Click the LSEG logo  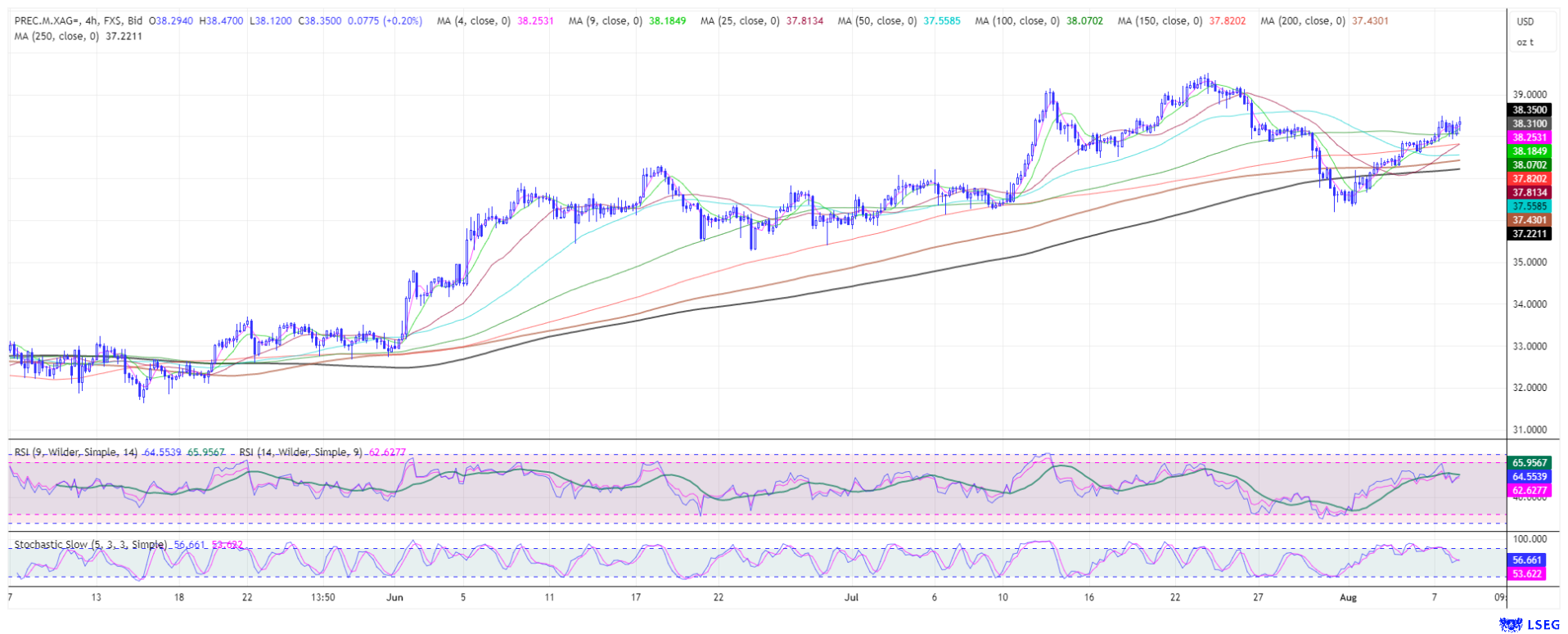point(1529,625)
